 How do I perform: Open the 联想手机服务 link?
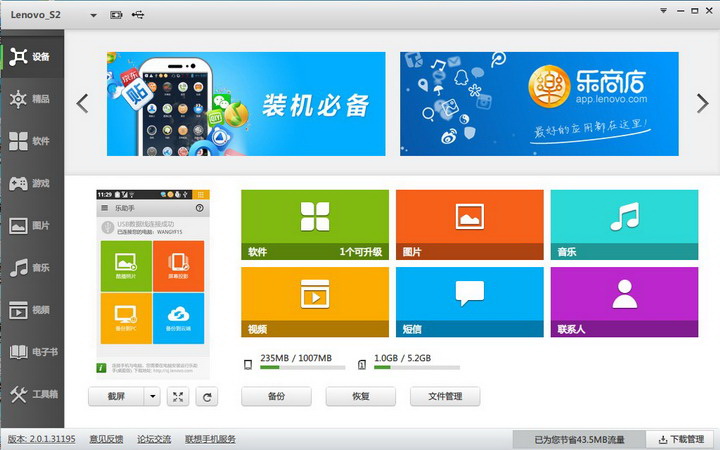coord(210,439)
